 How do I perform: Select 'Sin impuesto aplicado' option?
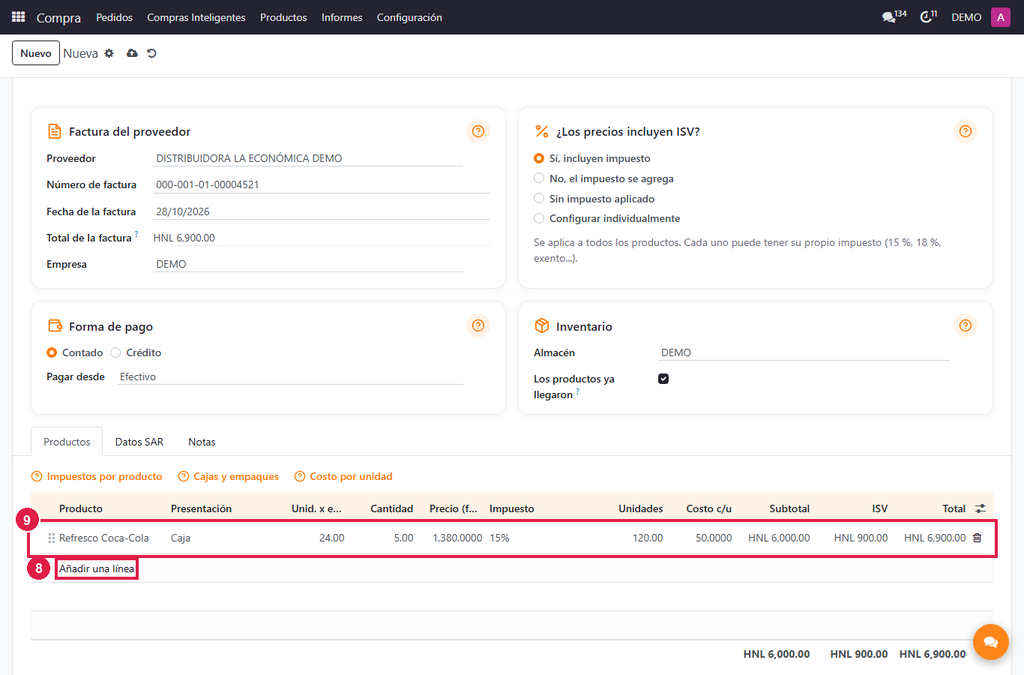(539, 198)
